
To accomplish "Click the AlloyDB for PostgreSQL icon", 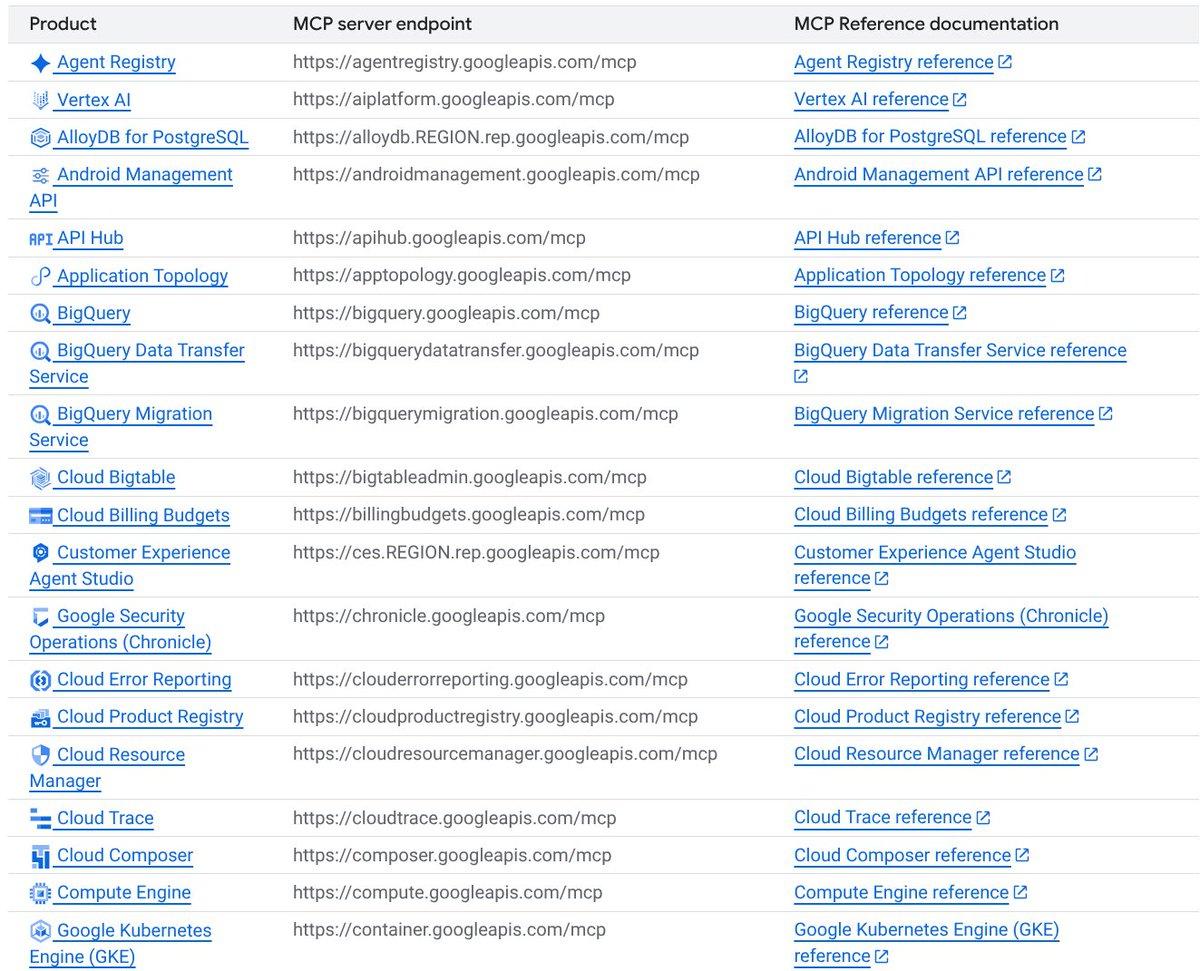I will coord(40,138).
